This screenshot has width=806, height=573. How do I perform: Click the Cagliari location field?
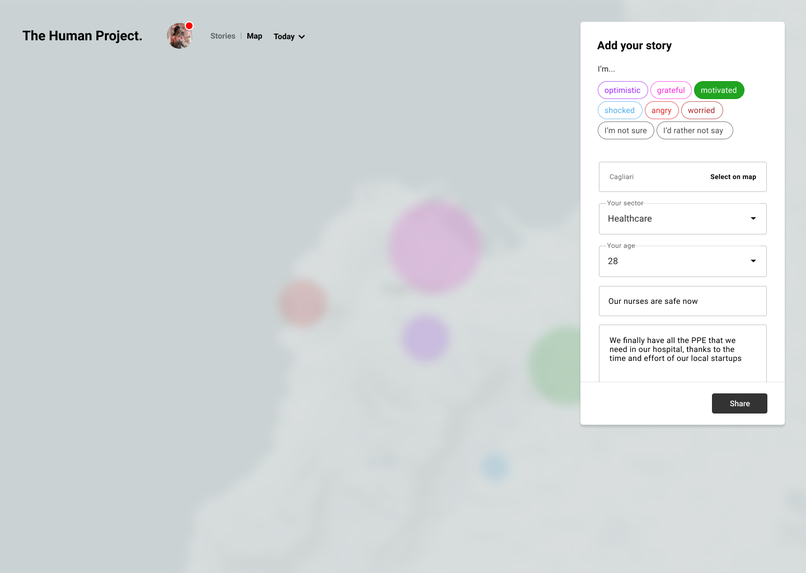pos(683,177)
